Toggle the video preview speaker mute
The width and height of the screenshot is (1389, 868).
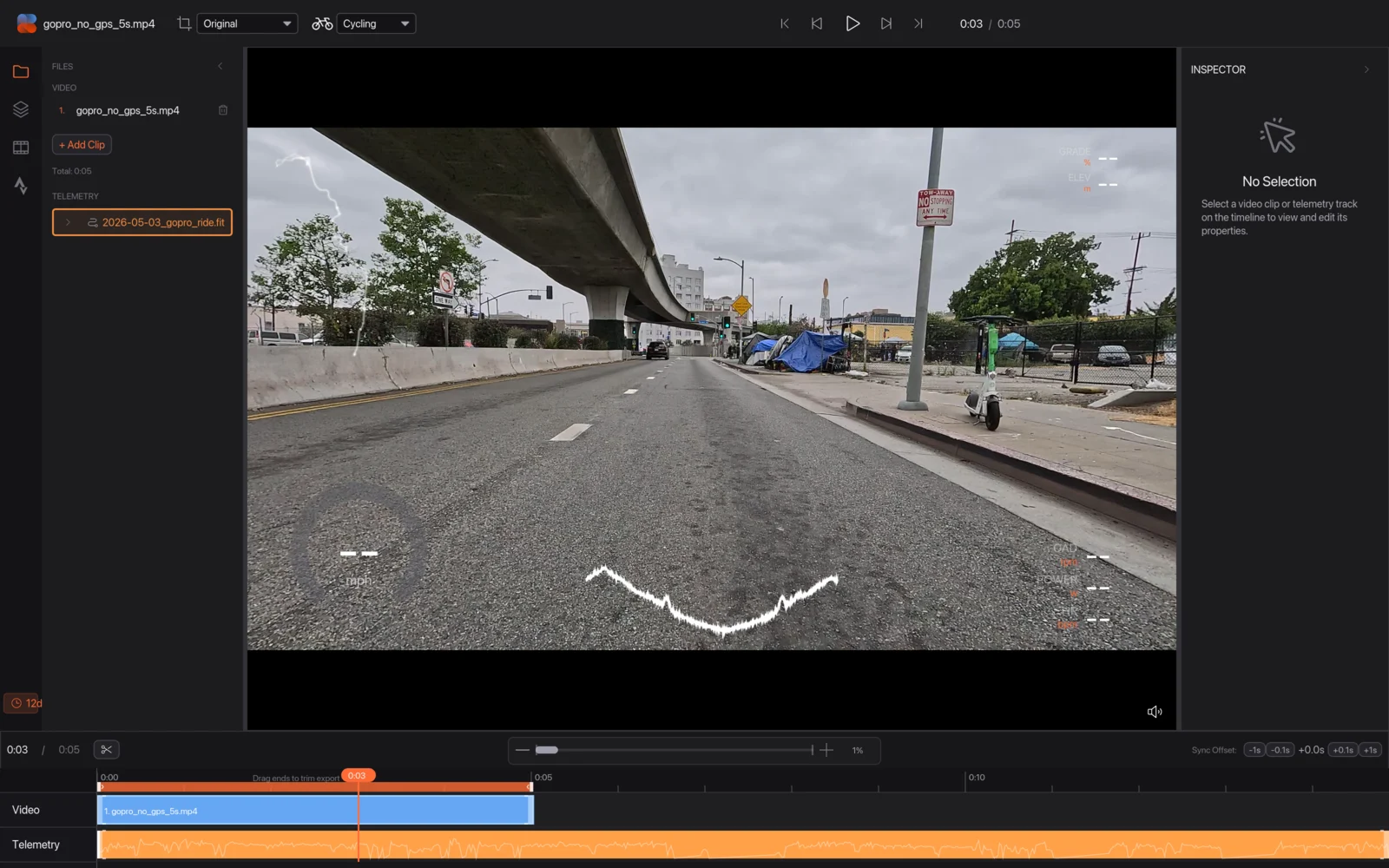1155,712
